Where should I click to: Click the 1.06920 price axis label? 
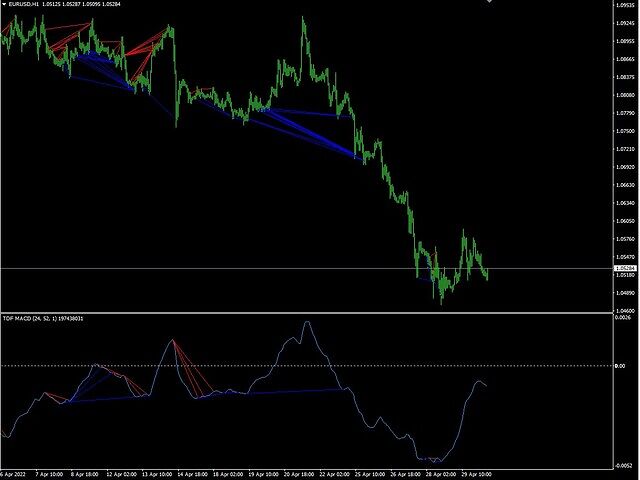(625, 167)
